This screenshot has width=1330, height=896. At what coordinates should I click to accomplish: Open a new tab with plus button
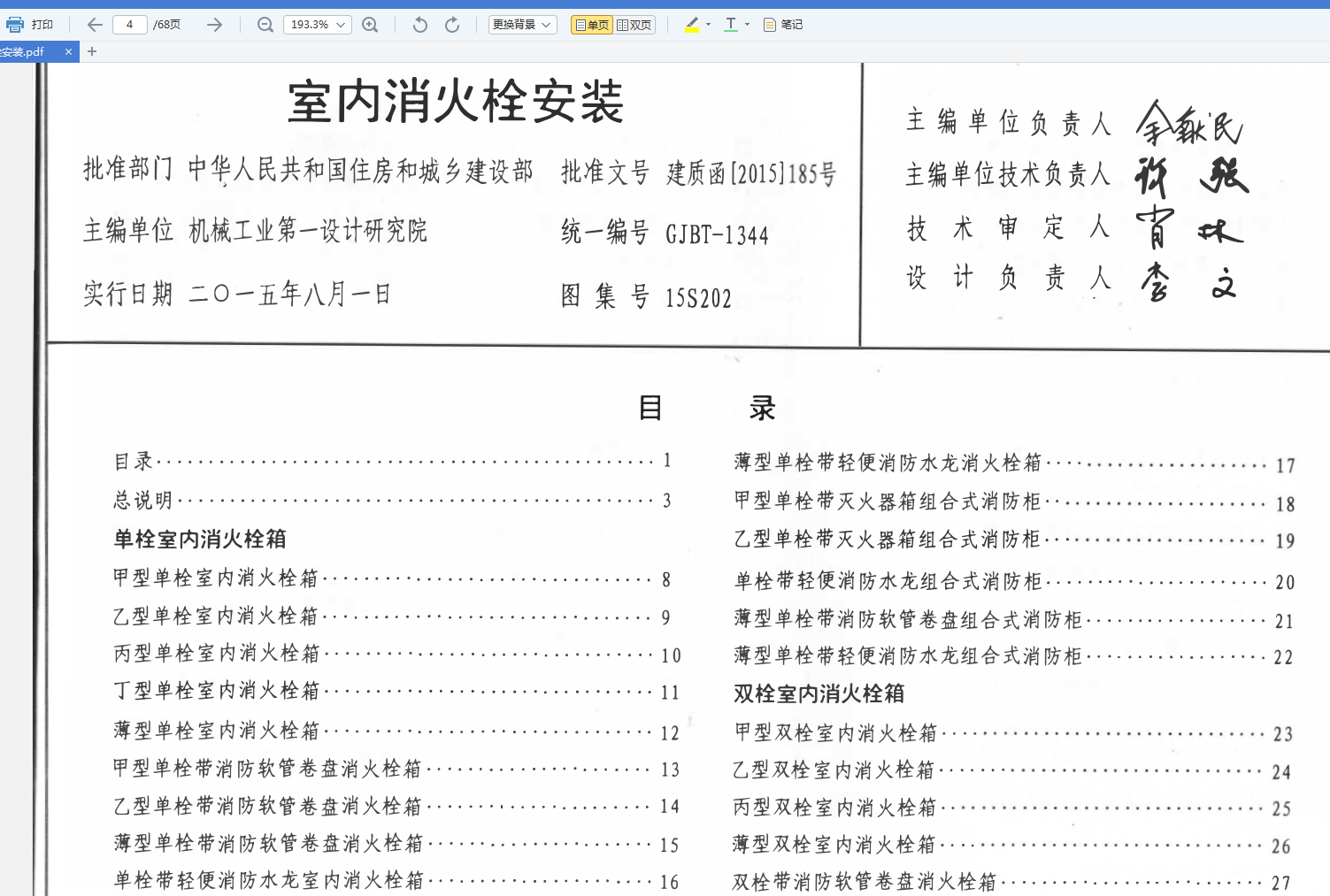pos(92,52)
